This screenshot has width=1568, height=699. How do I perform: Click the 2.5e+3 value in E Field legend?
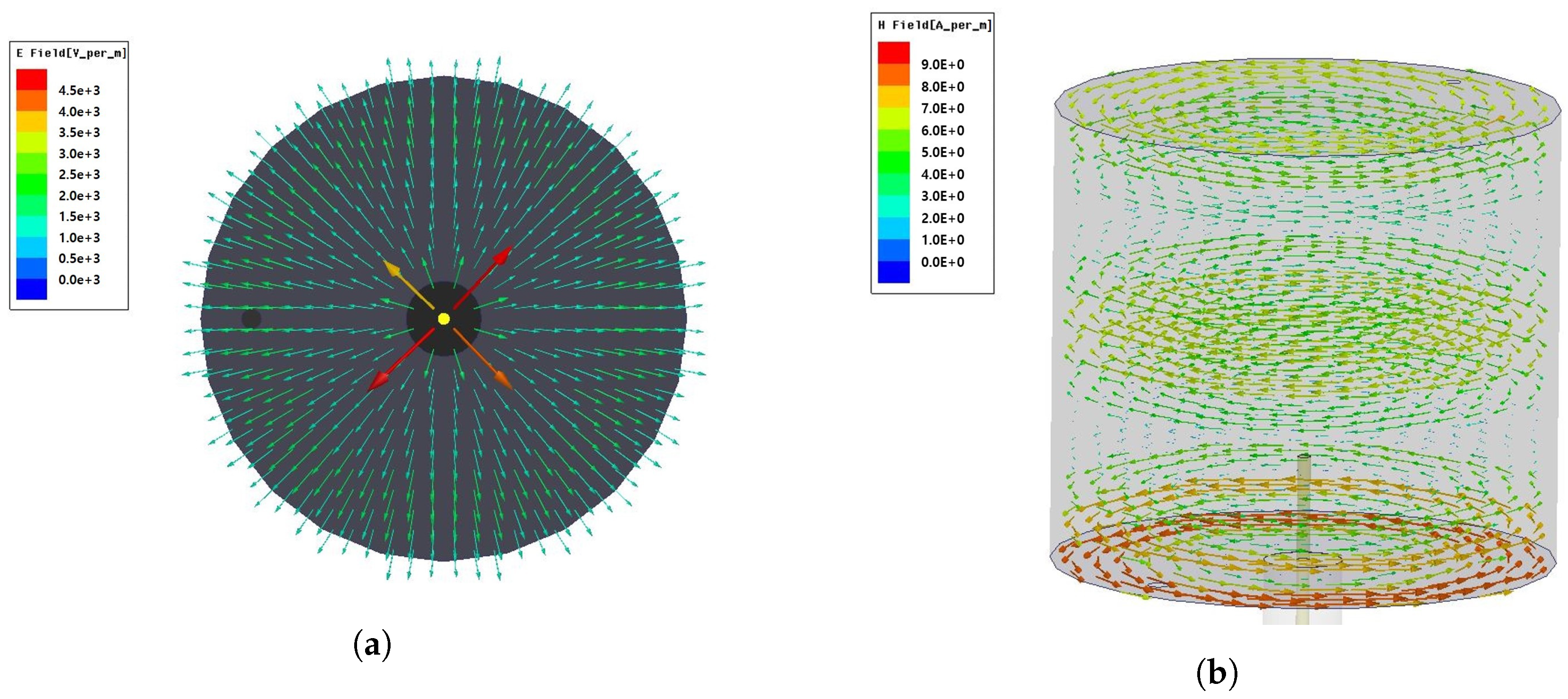coord(79,175)
